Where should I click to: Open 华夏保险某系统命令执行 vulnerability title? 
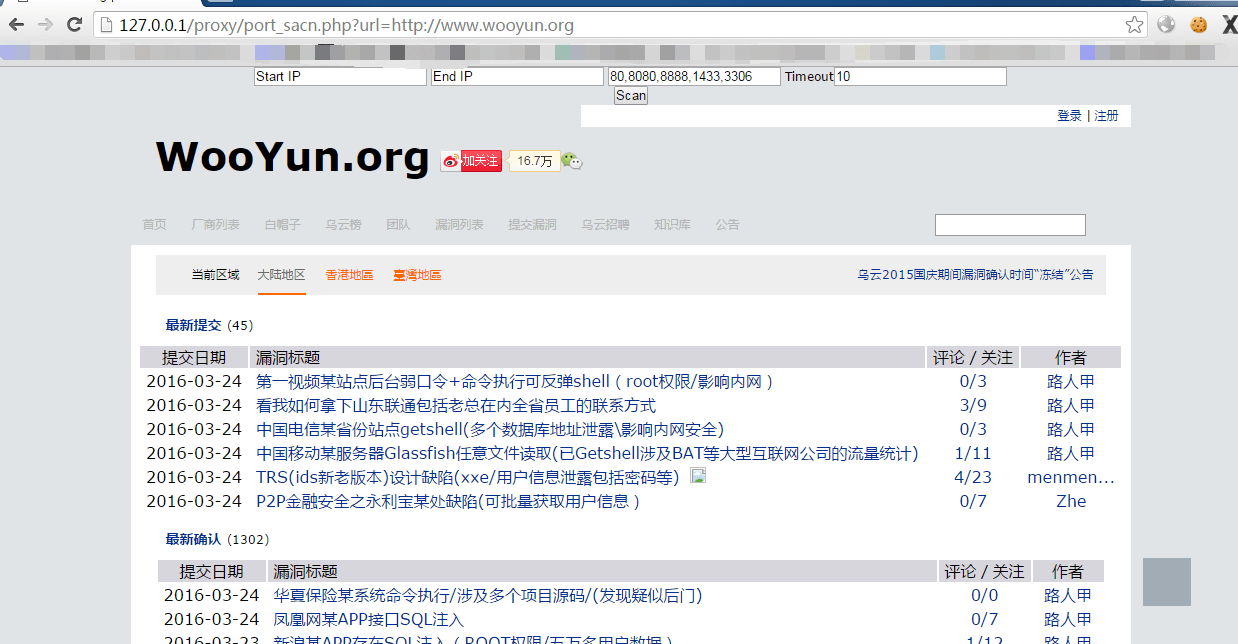pos(488,596)
